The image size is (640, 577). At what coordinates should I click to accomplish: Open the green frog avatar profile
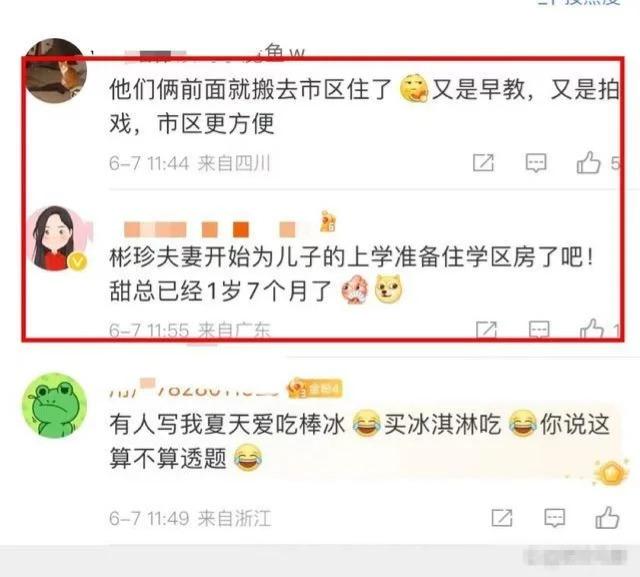(54, 405)
